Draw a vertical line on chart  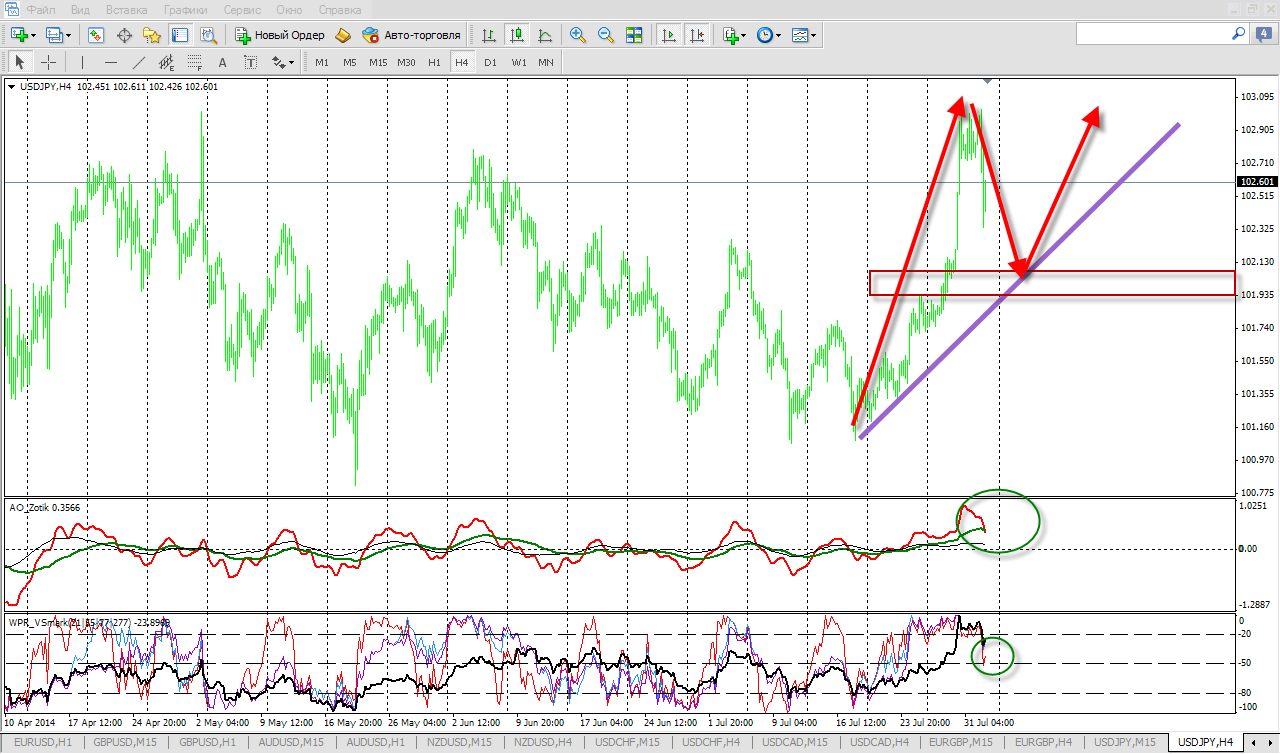[x=83, y=62]
